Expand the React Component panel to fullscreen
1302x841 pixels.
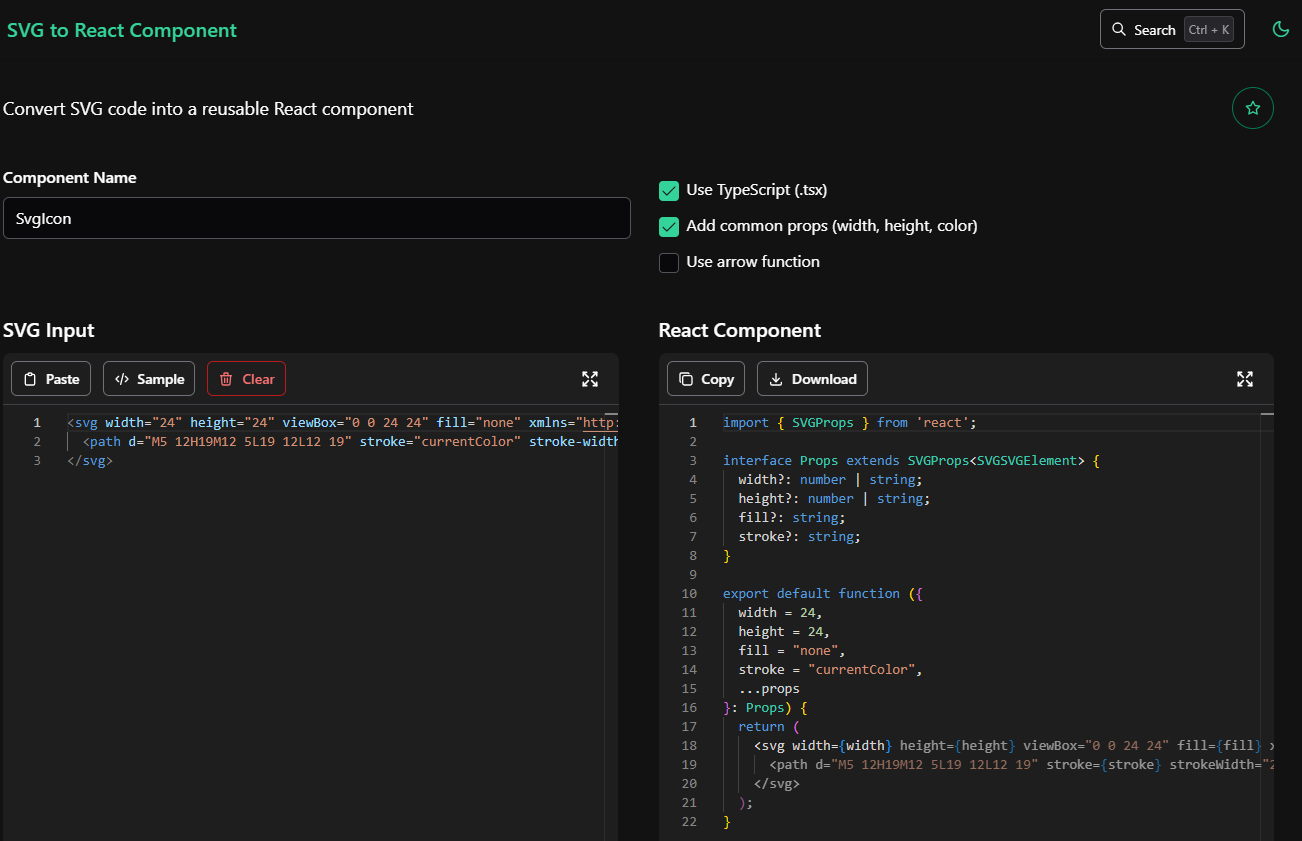click(x=1244, y=379)
